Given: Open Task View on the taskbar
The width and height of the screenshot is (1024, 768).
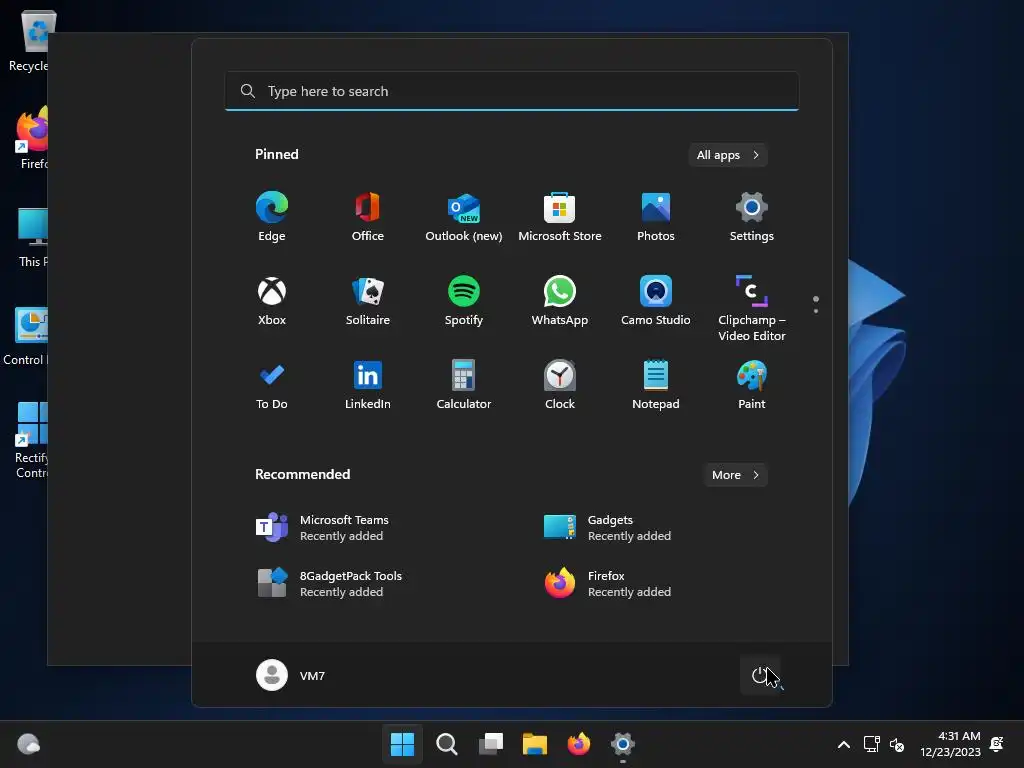Looking at the screenshot, I should click(491, 744).
